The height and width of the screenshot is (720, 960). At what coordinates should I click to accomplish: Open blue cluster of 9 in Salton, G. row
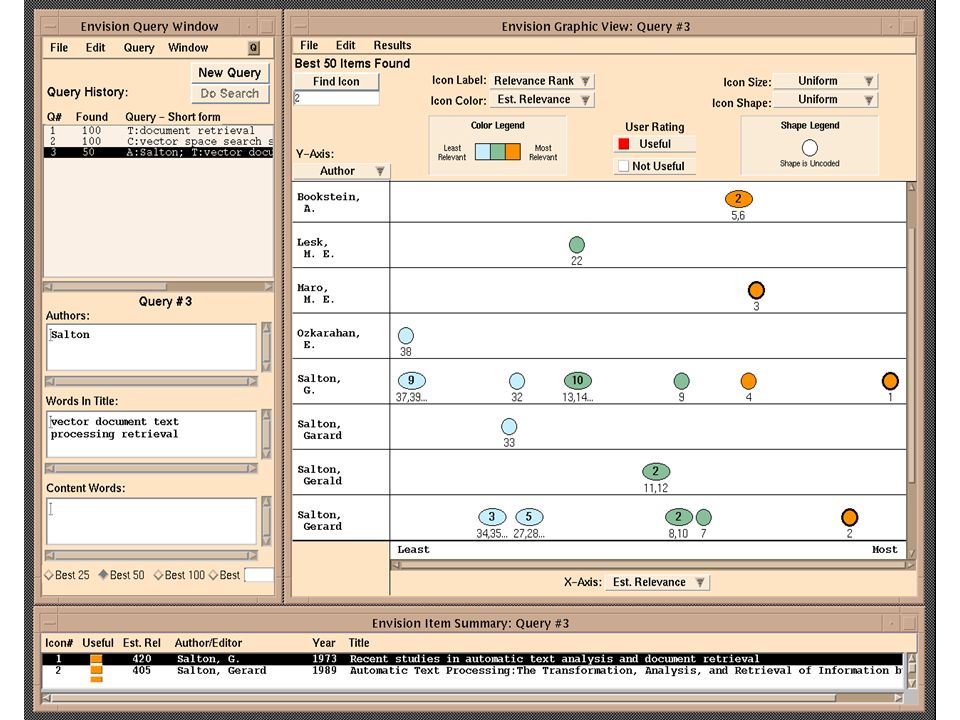(411, 380)
